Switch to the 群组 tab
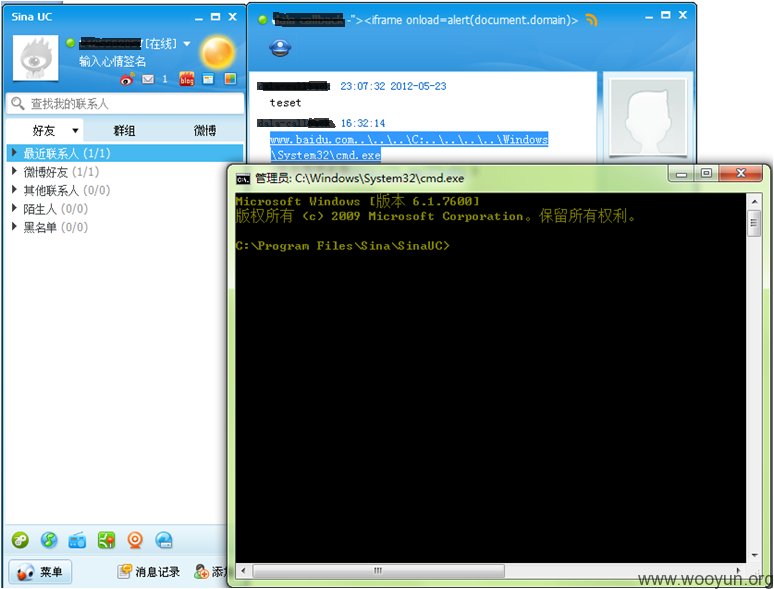The width and height of the screenshot is (774, 589). click(124, 130)
